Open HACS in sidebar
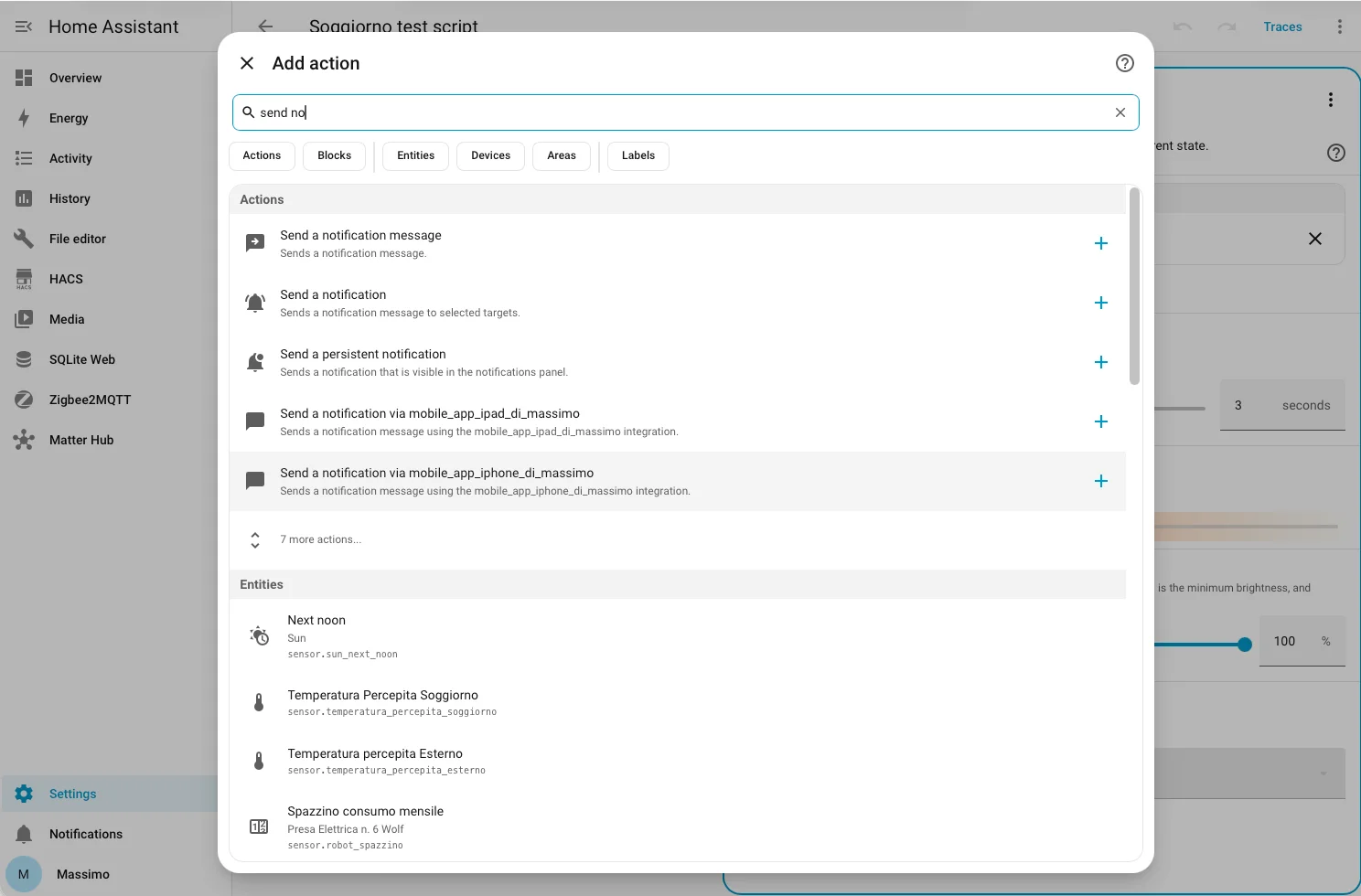This screenshot has width=1361, height=896. pyautogui.click(x=109, y=279)
